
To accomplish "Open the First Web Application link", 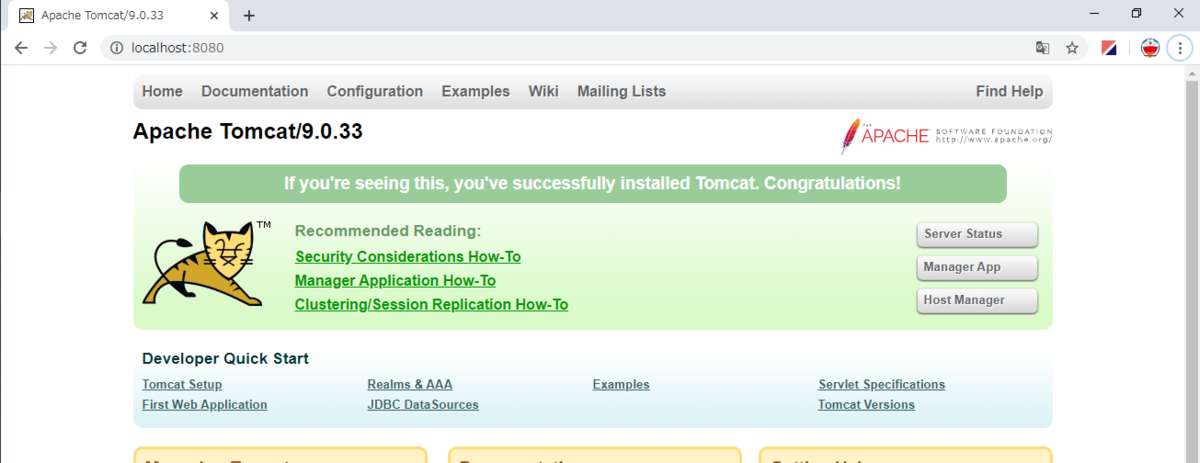I will pyautogui.click(x=205, y=405).
